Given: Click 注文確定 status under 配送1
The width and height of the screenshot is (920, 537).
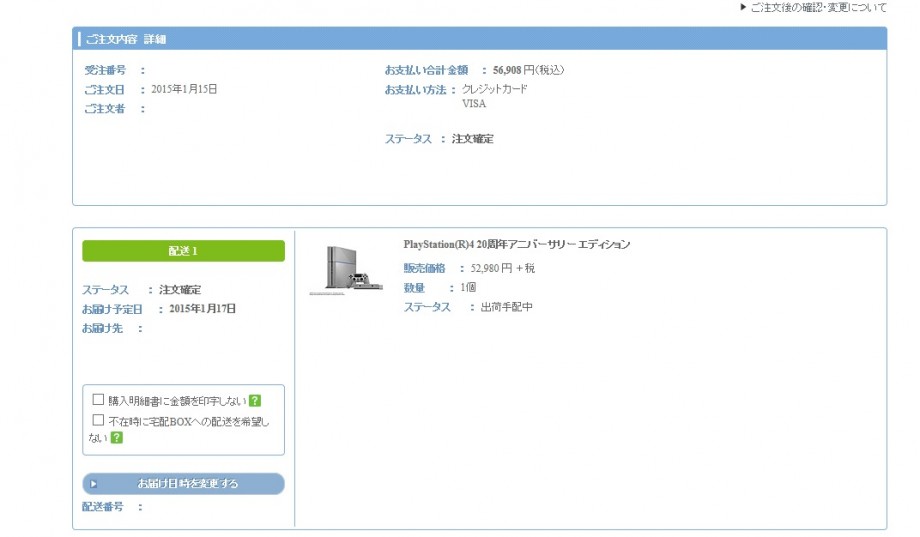Looking at the screenshot, I should point(180,290).
